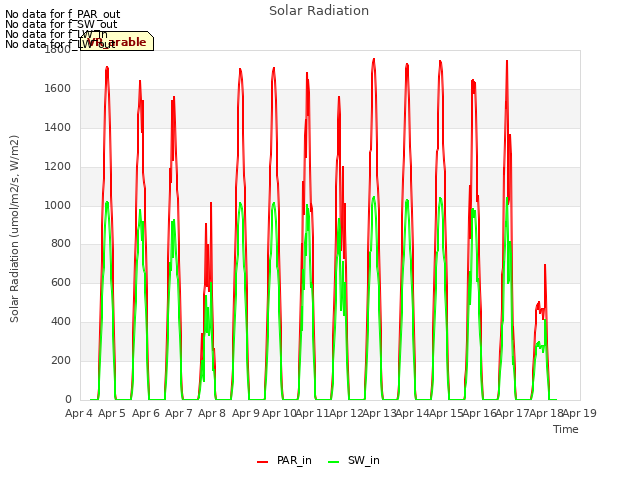This screenshot has height=480, width=640.
Task: Click the Apr 9 x-axis tick label
Action: [246, 413]
